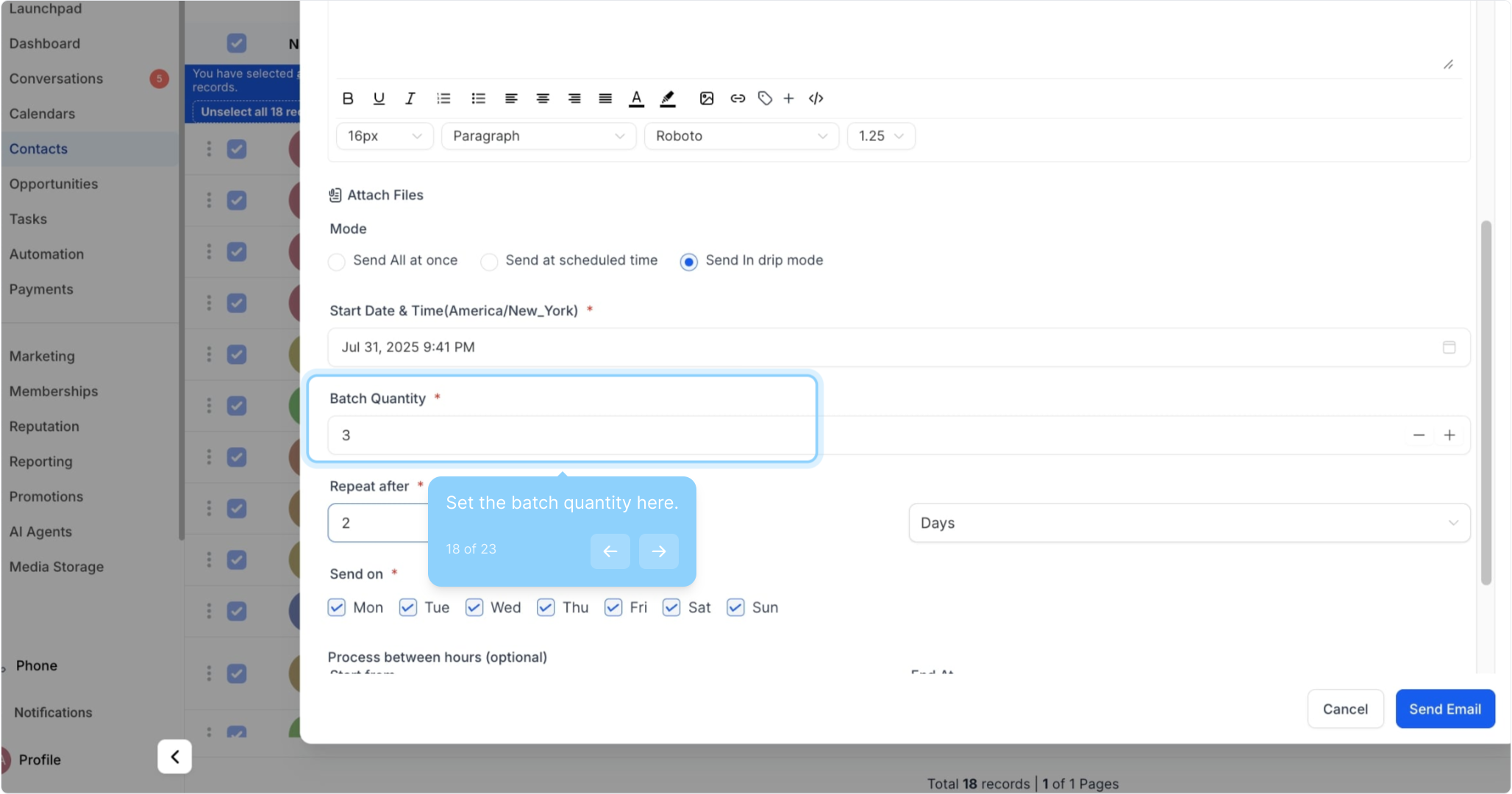Uncheck the Wed send day checkbox

coord(474,607)
